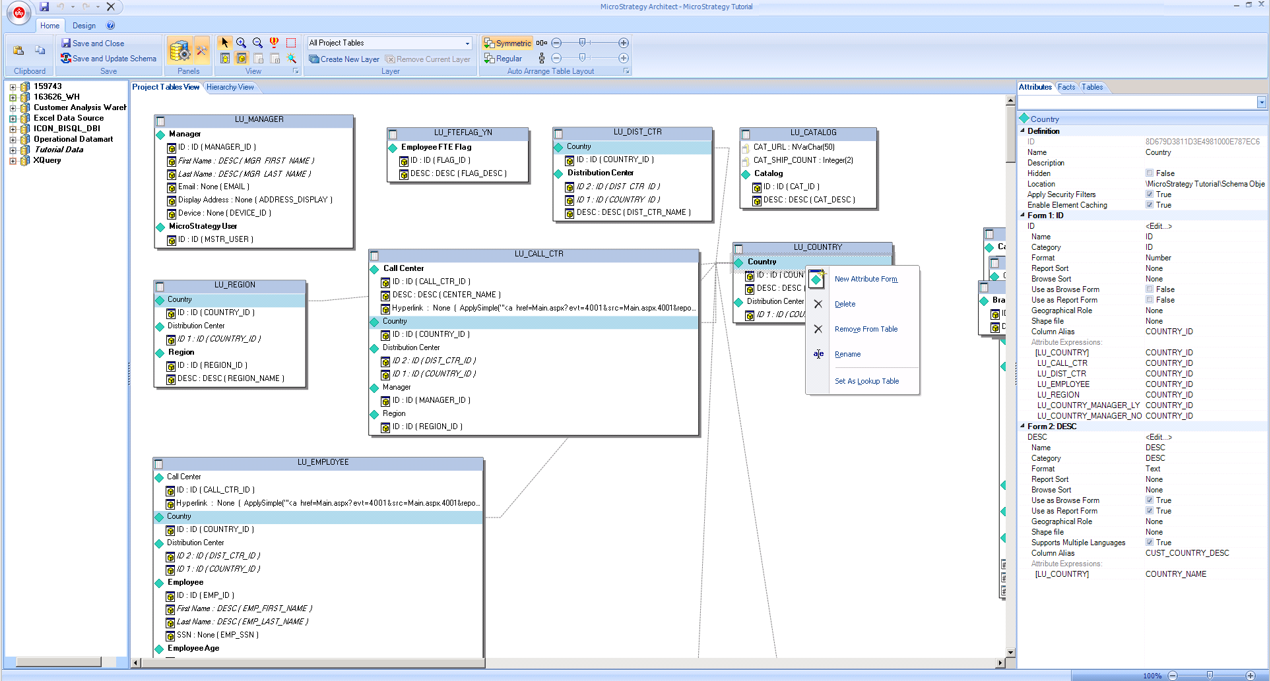Click the red rectangle selection tool
The height and width of the screenshot is (681, 1270).
pos(291,43)
